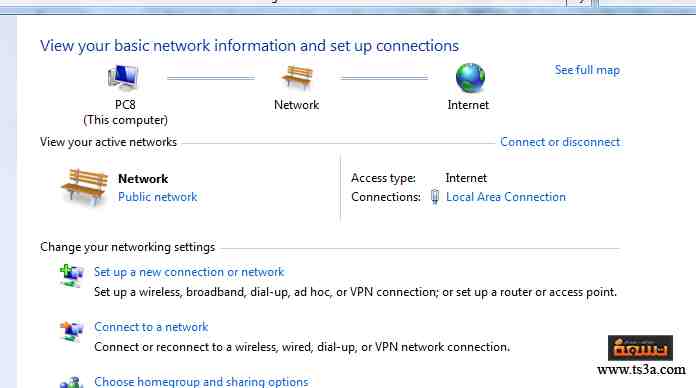Click the bold Network name in active networks
Screen dimensions: 696x388
[143, 178]
